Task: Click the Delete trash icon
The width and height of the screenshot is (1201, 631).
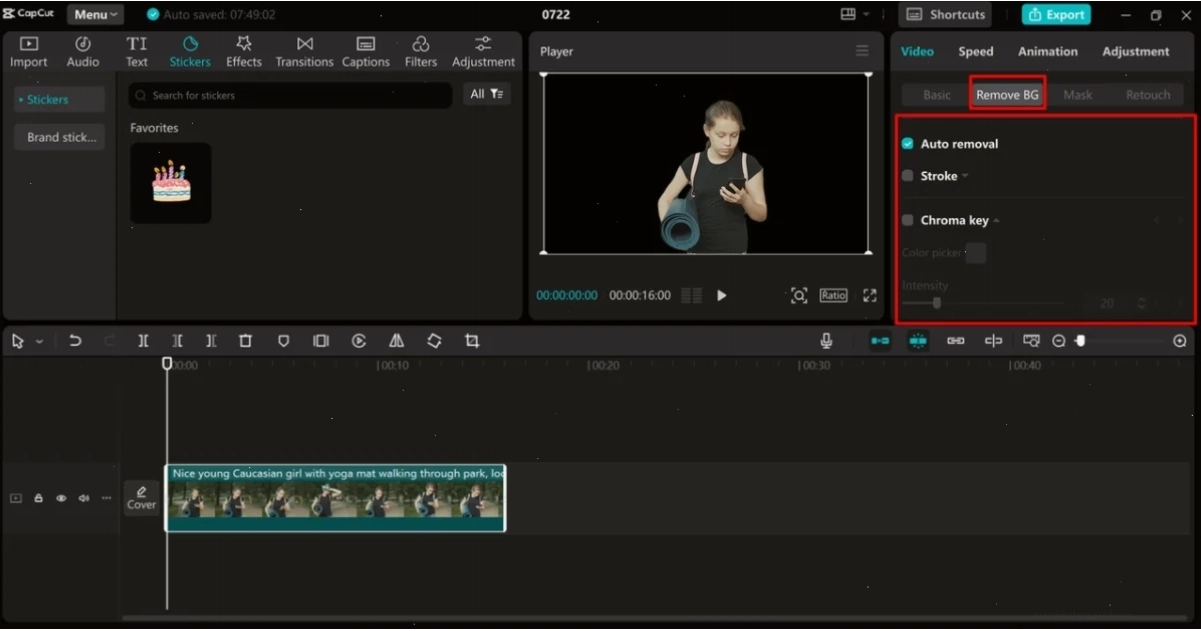Action: coord(245,341)
